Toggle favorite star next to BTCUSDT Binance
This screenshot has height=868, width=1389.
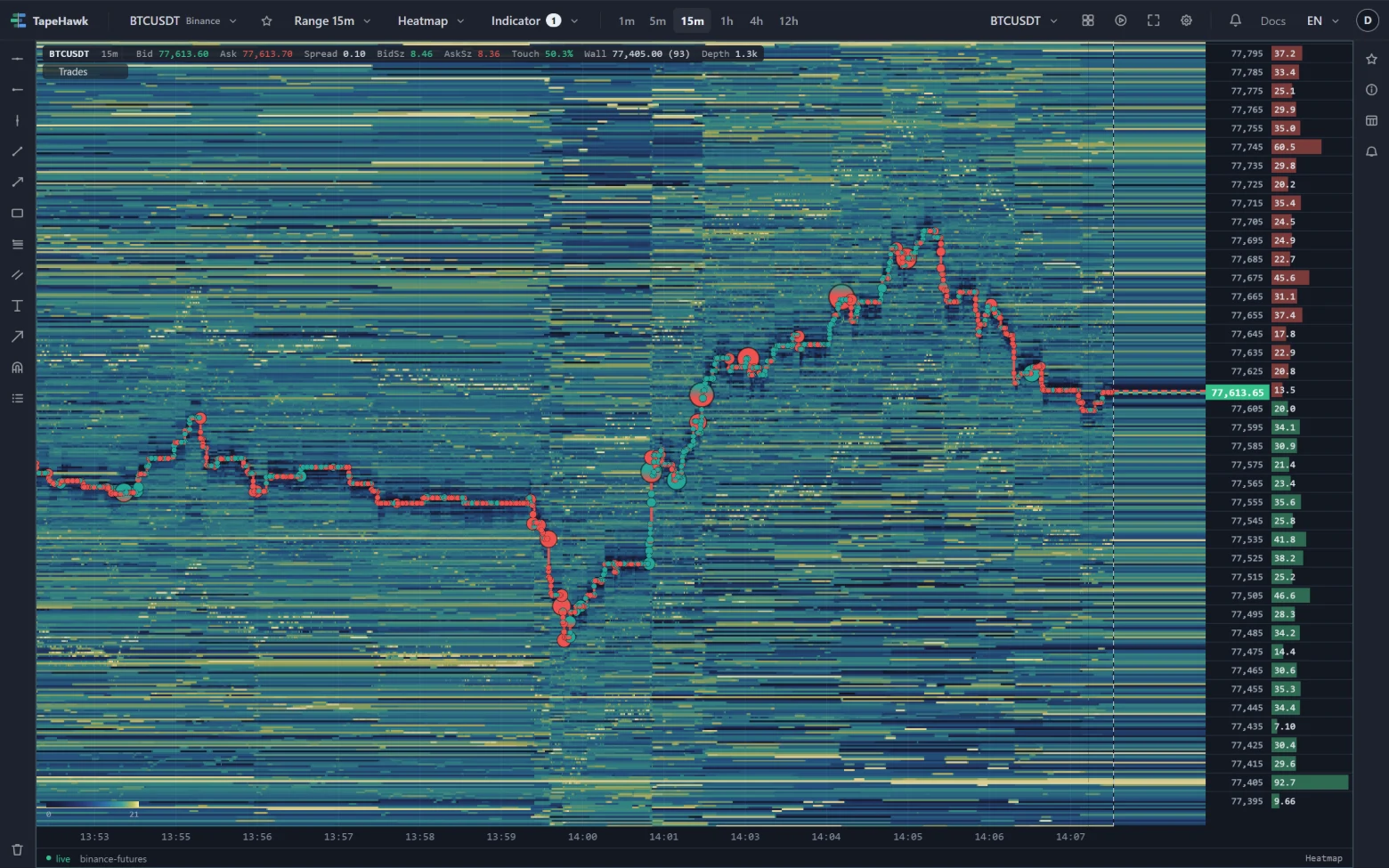pos(266,20)
